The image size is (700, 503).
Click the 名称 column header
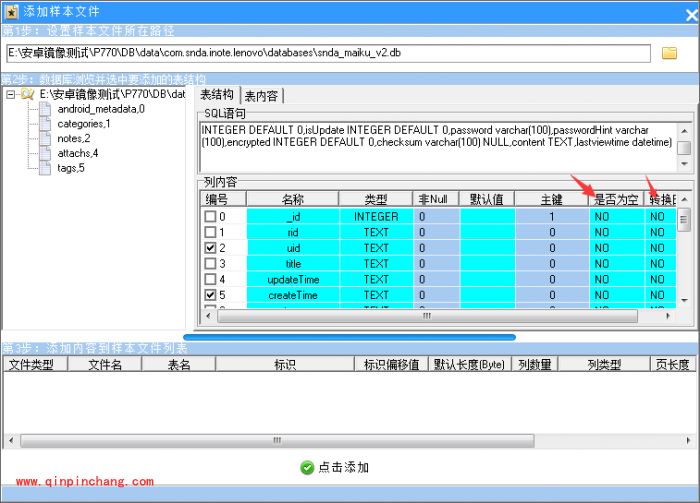point(293,199)
